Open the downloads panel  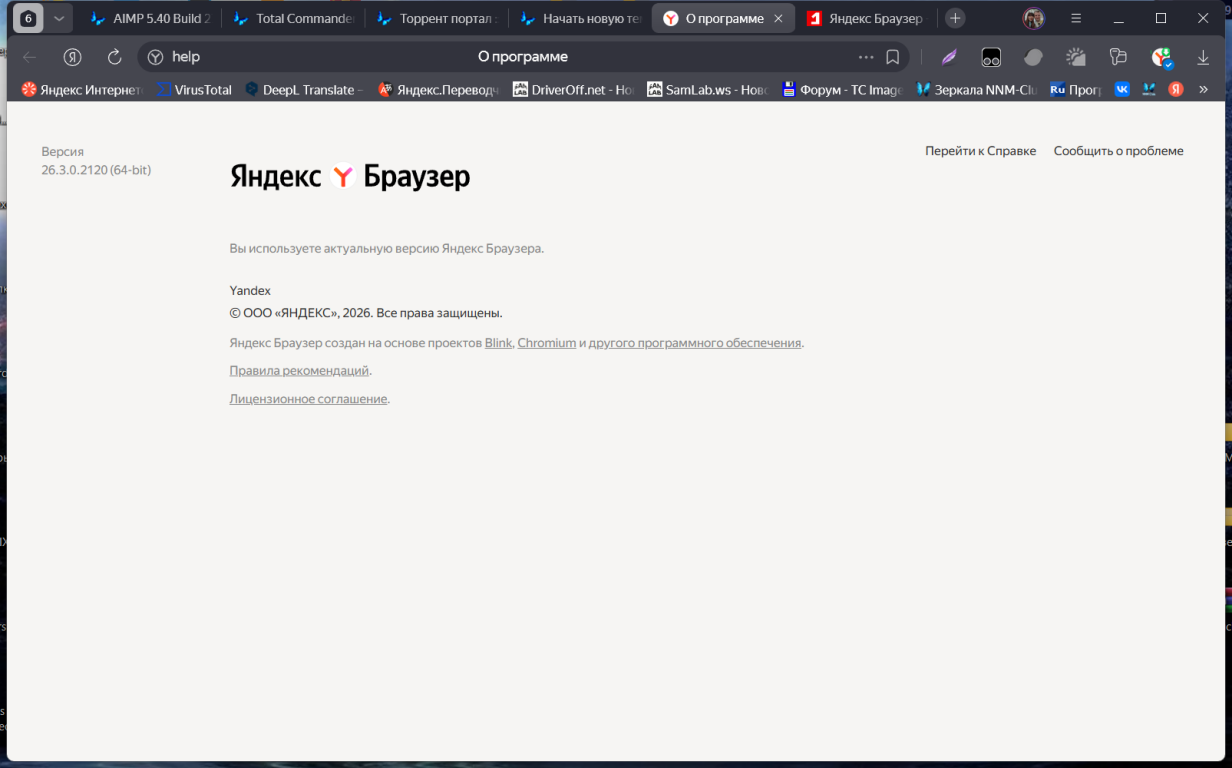pyautogui.click(x=1203, y=57)
